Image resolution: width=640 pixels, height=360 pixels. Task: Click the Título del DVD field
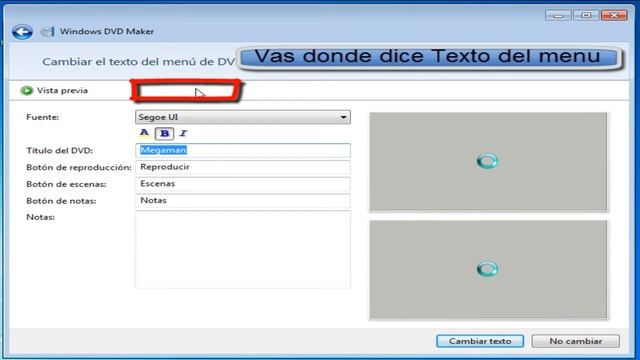242,150
